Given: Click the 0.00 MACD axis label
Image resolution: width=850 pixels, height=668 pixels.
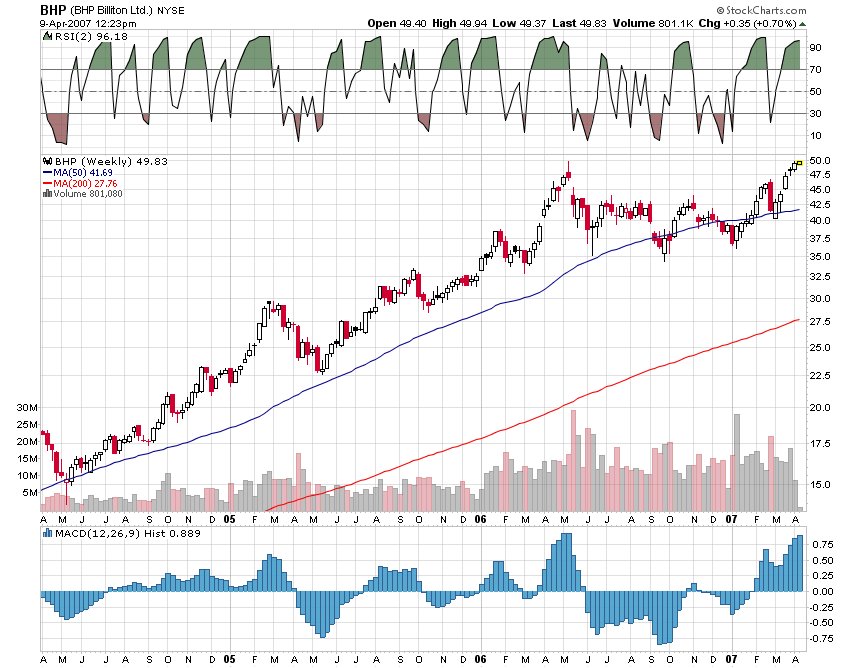Looking at the screenshot, I should (x=823, y=592).
